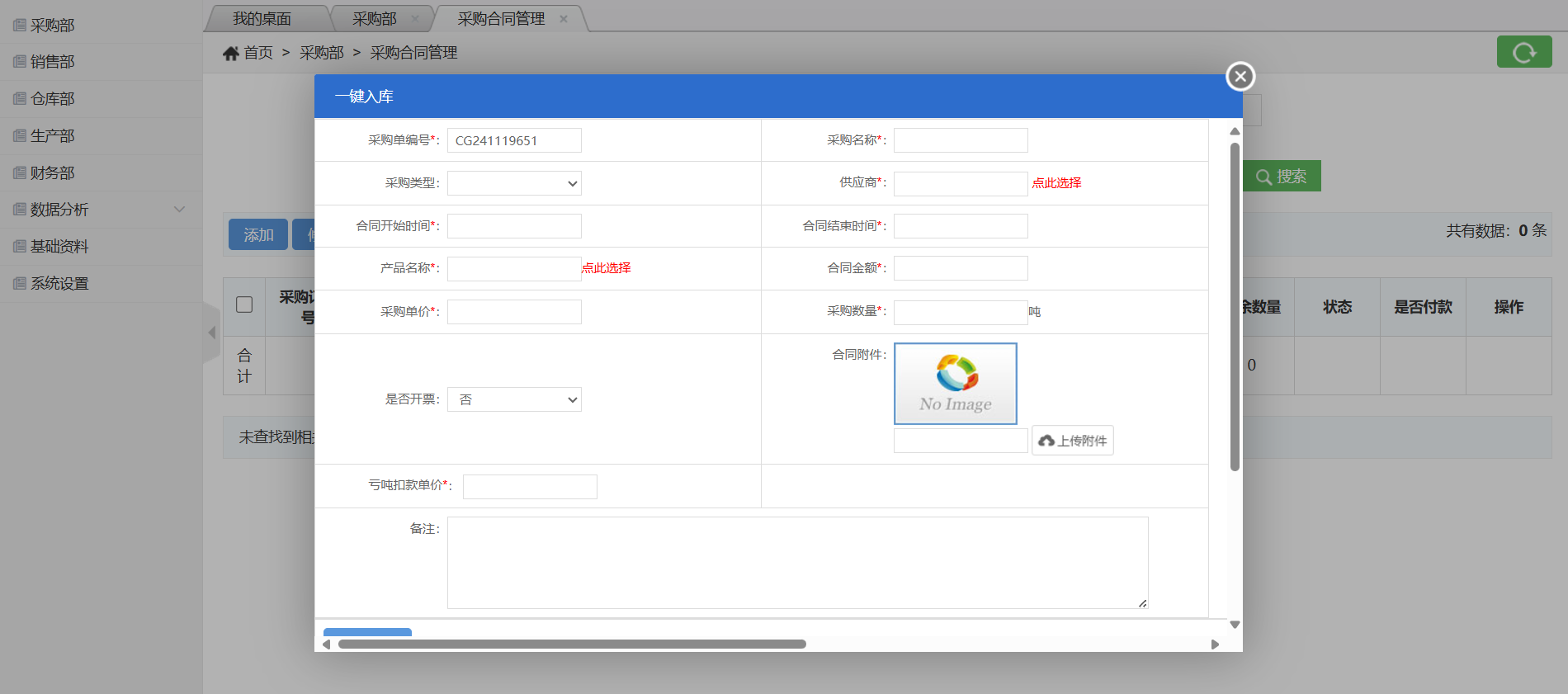
Task: Click 点此选择 link next to 产品名称
Action: pyautogui.click(x=607, y=268)
